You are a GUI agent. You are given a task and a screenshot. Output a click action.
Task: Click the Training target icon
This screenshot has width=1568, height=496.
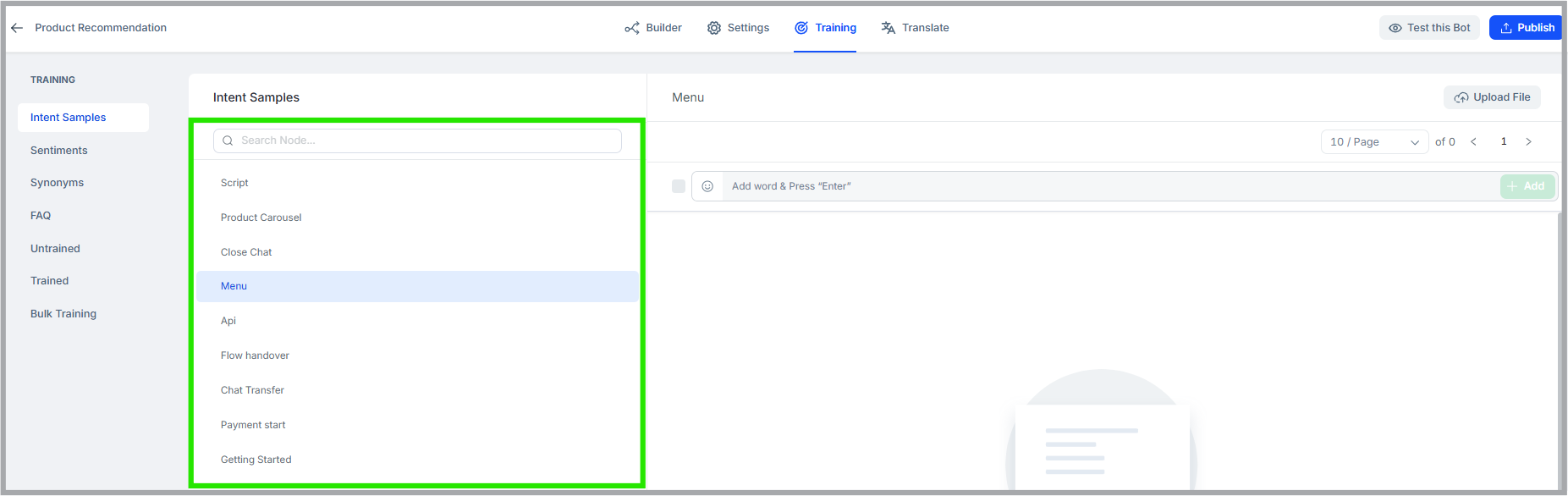tap(801, 28)
